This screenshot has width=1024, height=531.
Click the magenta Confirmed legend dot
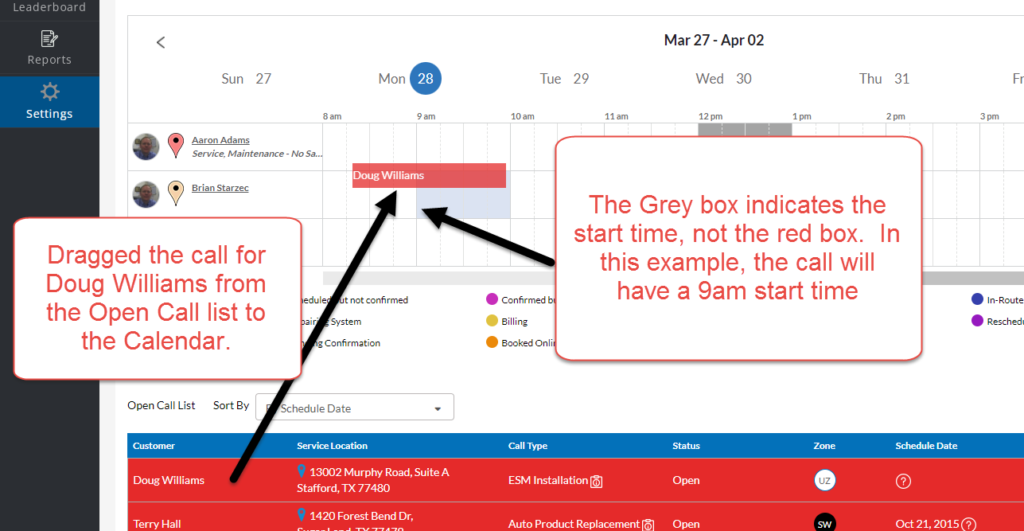[x=491, y=299]
